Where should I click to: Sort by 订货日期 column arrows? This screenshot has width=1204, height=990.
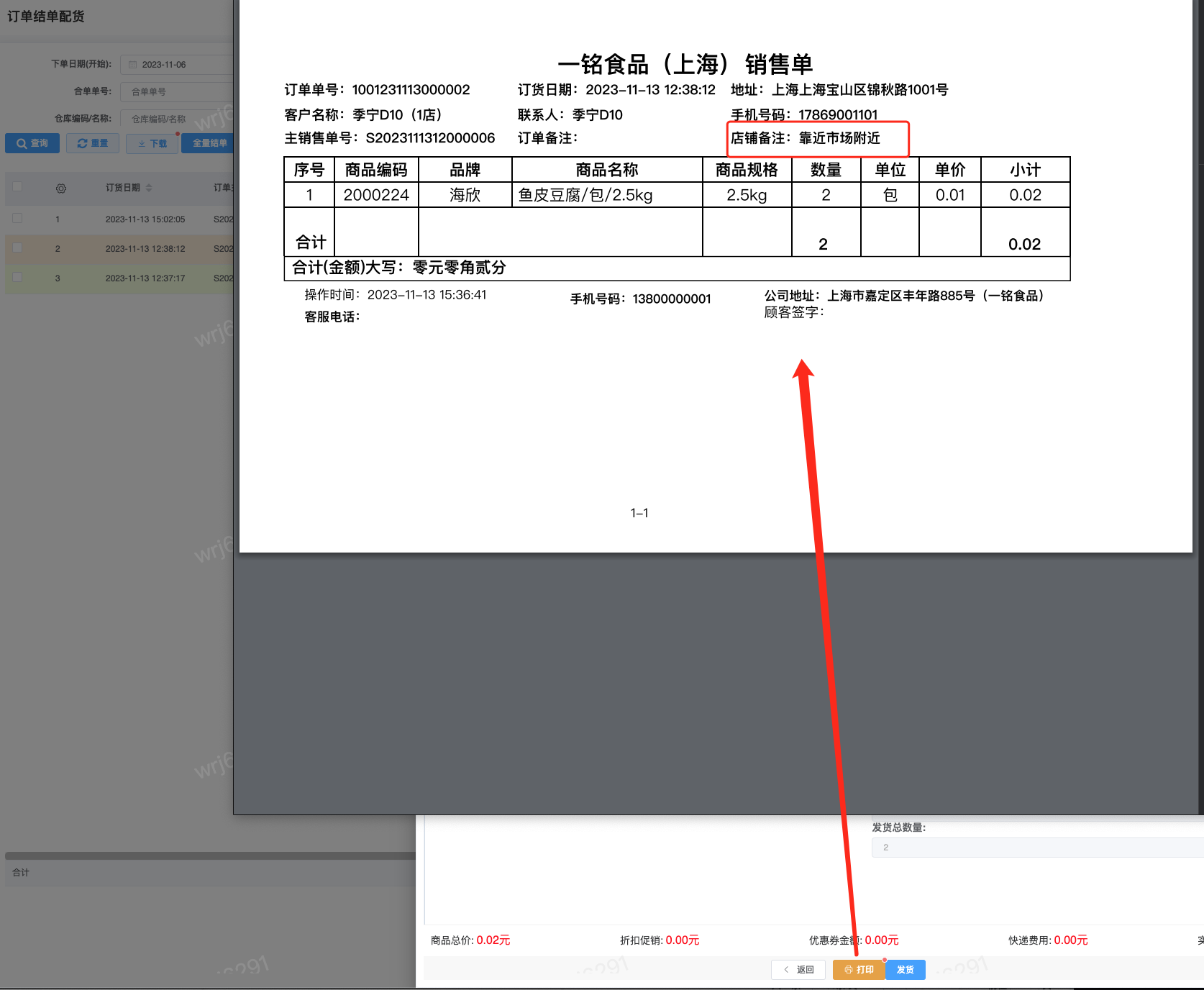[x=149, y=188]
